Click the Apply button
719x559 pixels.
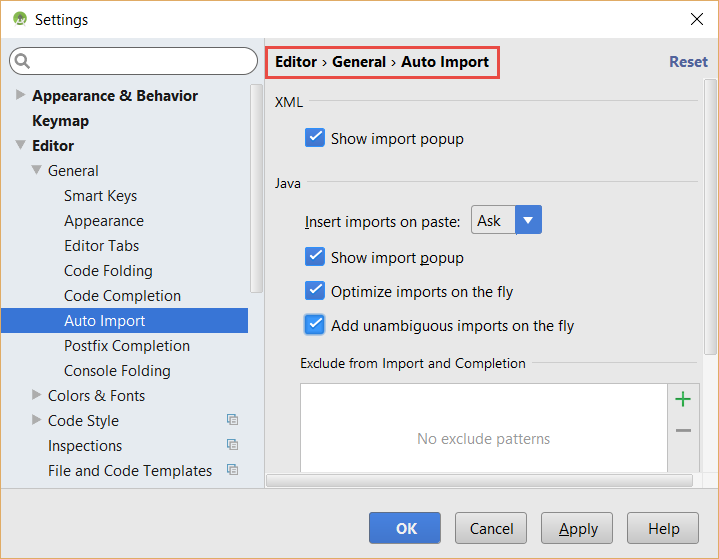coord(577,528)
